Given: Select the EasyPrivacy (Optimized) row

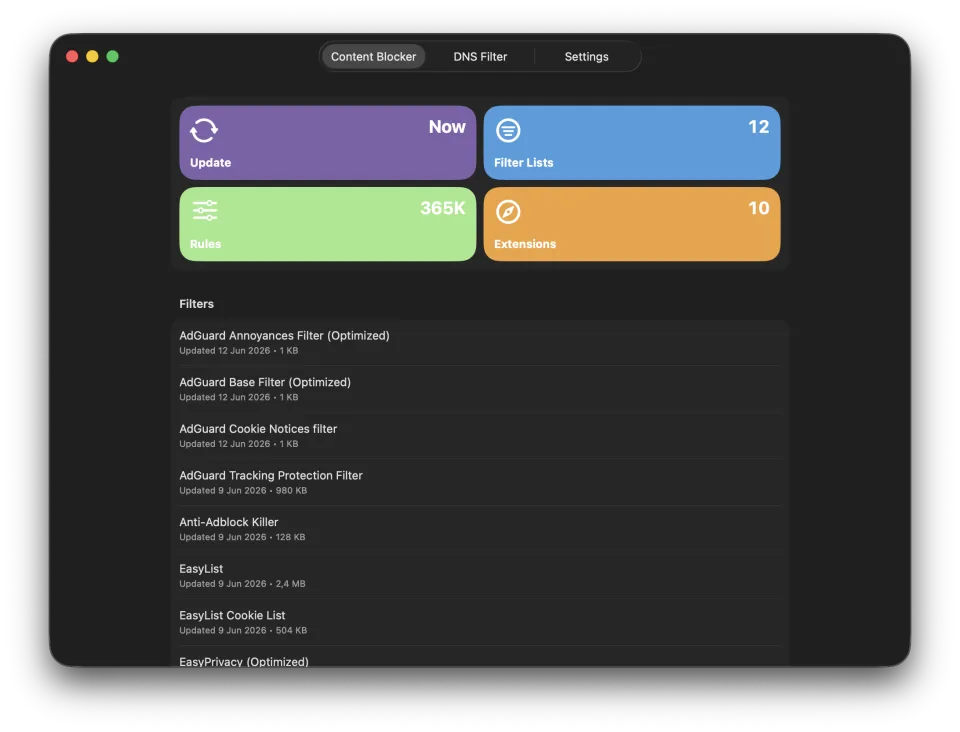Looking at the screenshot, I should pyautogui.click(x=480, y=658).
